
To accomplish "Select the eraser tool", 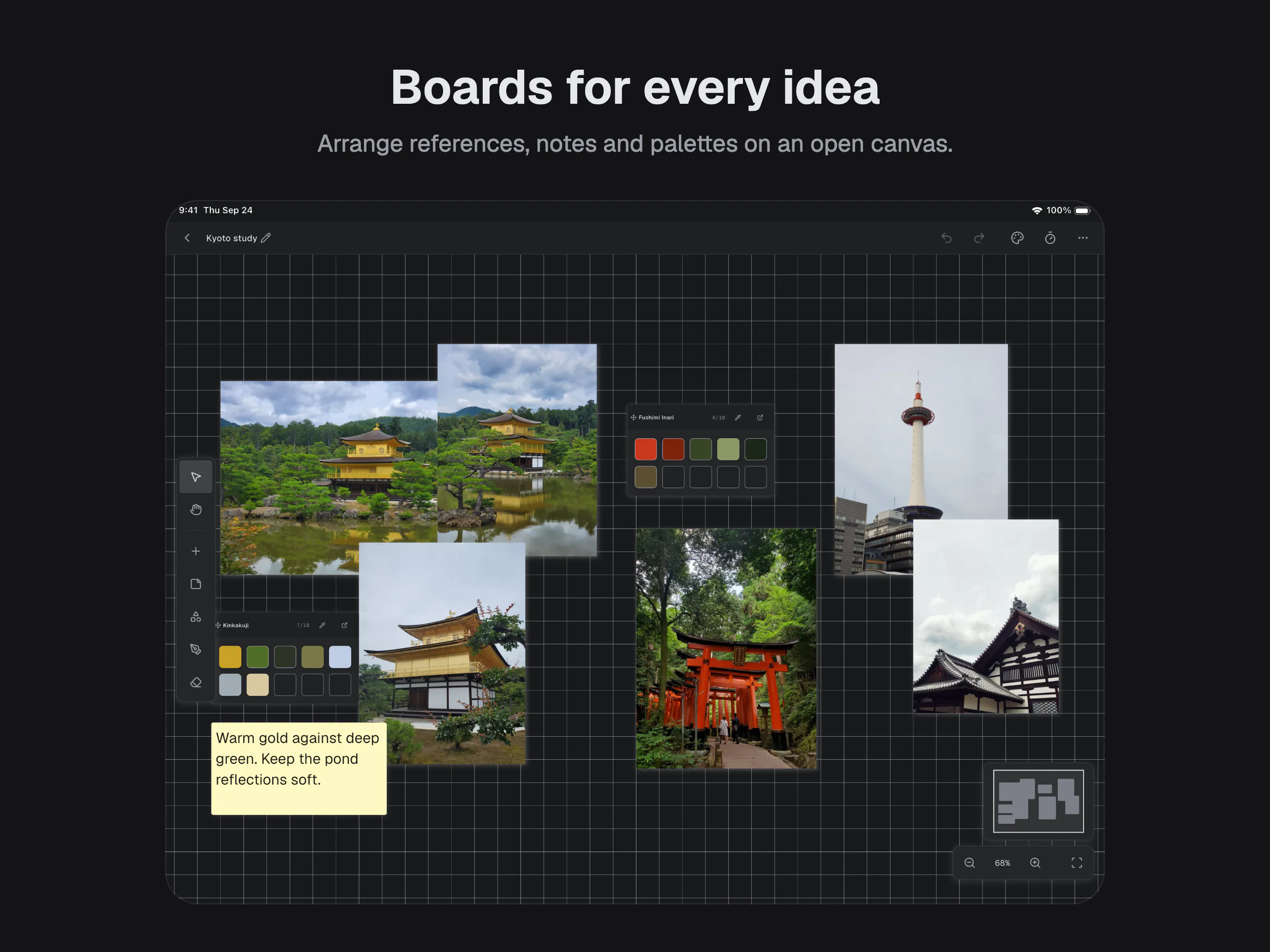I will [x=196, y=682].
